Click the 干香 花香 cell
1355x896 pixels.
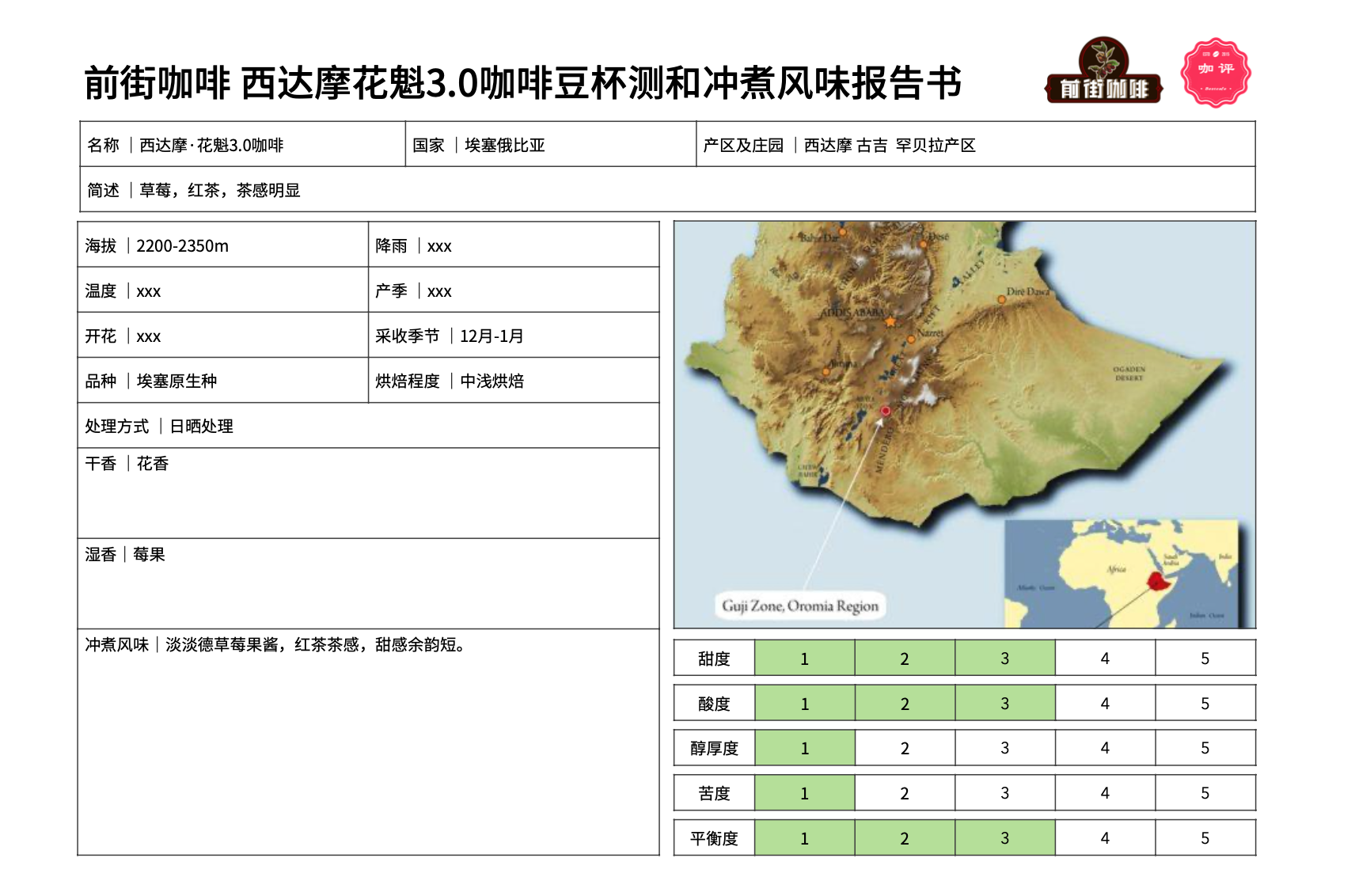[368, 493]
